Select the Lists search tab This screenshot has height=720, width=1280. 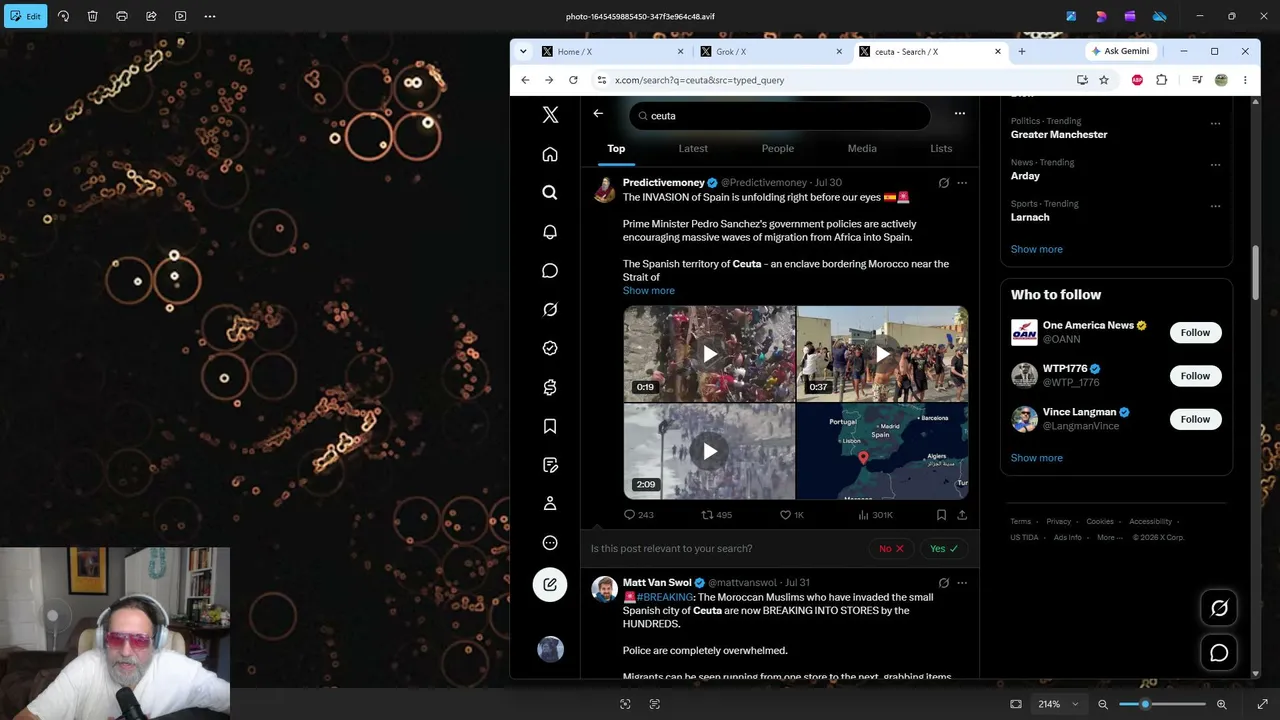pos(941,149)
